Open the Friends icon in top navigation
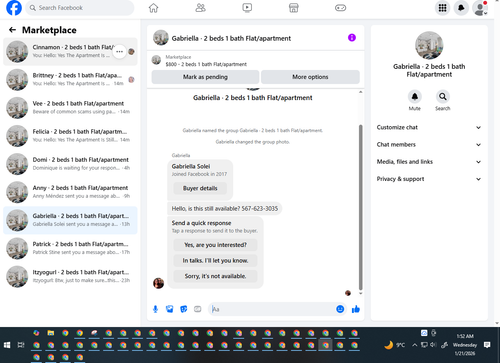This screenshot has width=500, height=363. 200,8
